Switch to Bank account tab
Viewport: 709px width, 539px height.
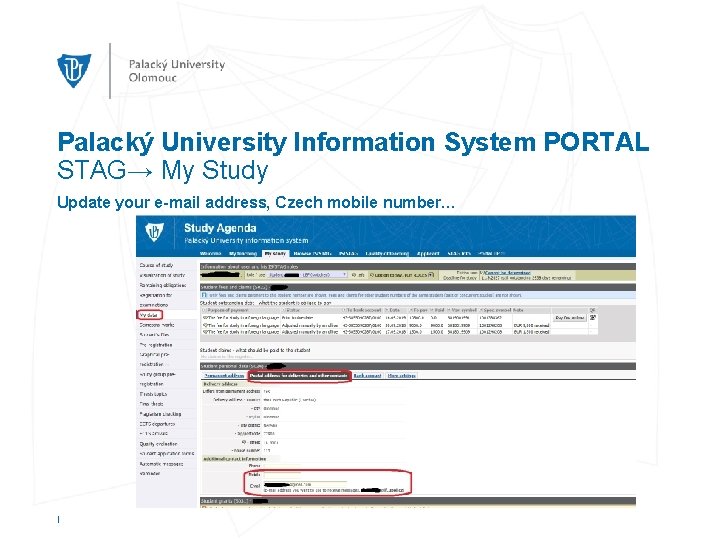(x=367, y=375)
